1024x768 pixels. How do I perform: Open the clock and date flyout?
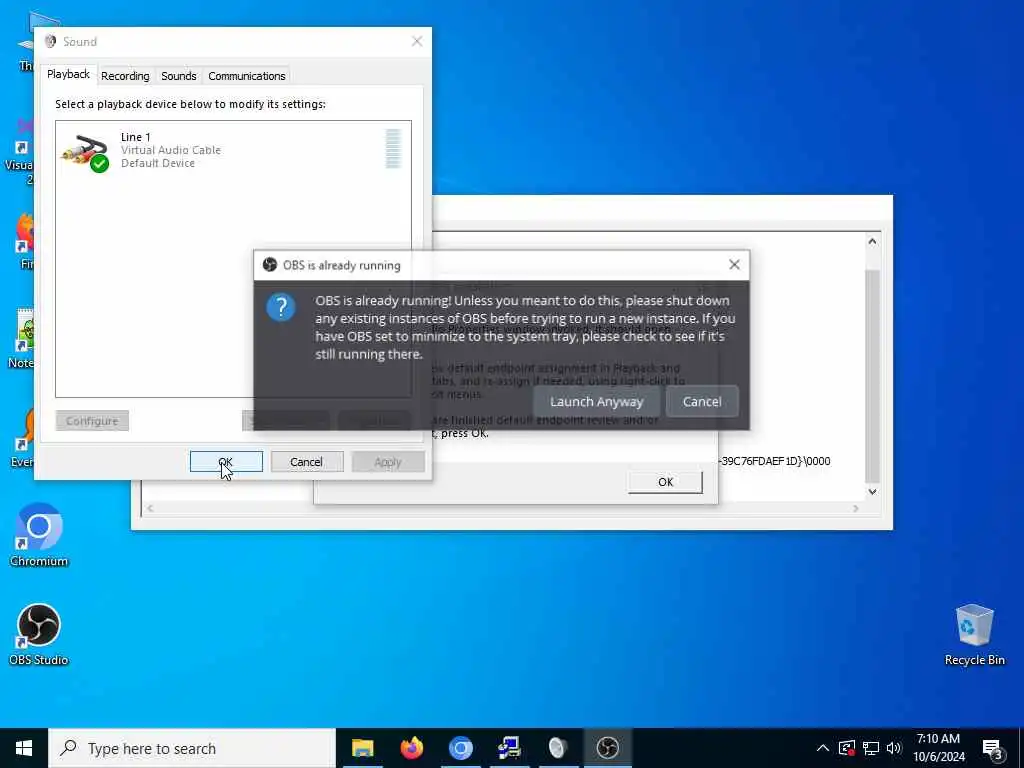938,748
